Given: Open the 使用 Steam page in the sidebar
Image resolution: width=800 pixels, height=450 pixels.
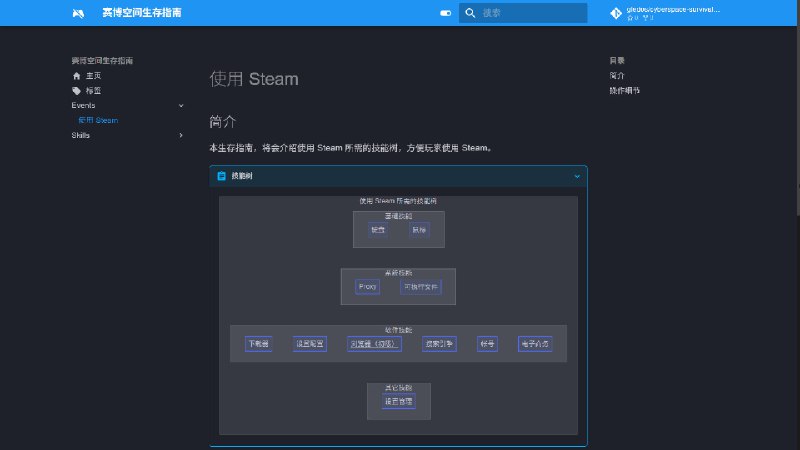Looking at the screenshot, I should click(98, 121).
